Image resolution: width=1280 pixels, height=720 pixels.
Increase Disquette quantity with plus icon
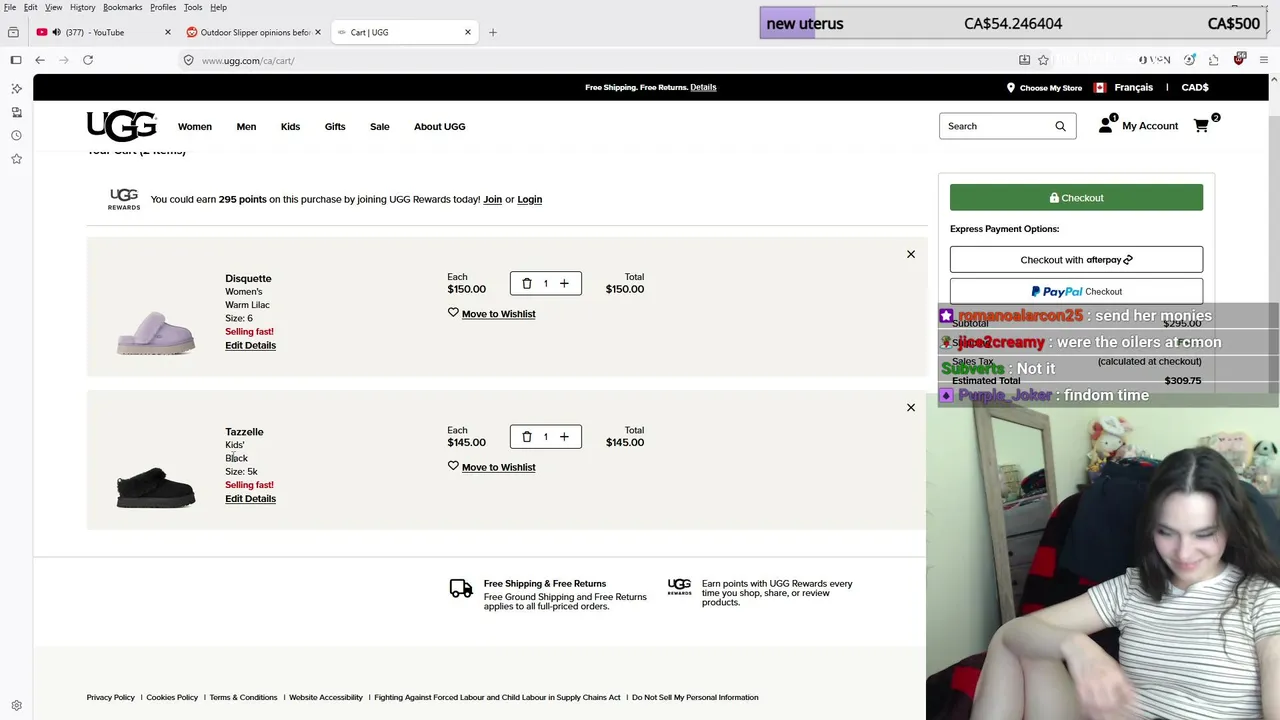(x=564, y=283)
